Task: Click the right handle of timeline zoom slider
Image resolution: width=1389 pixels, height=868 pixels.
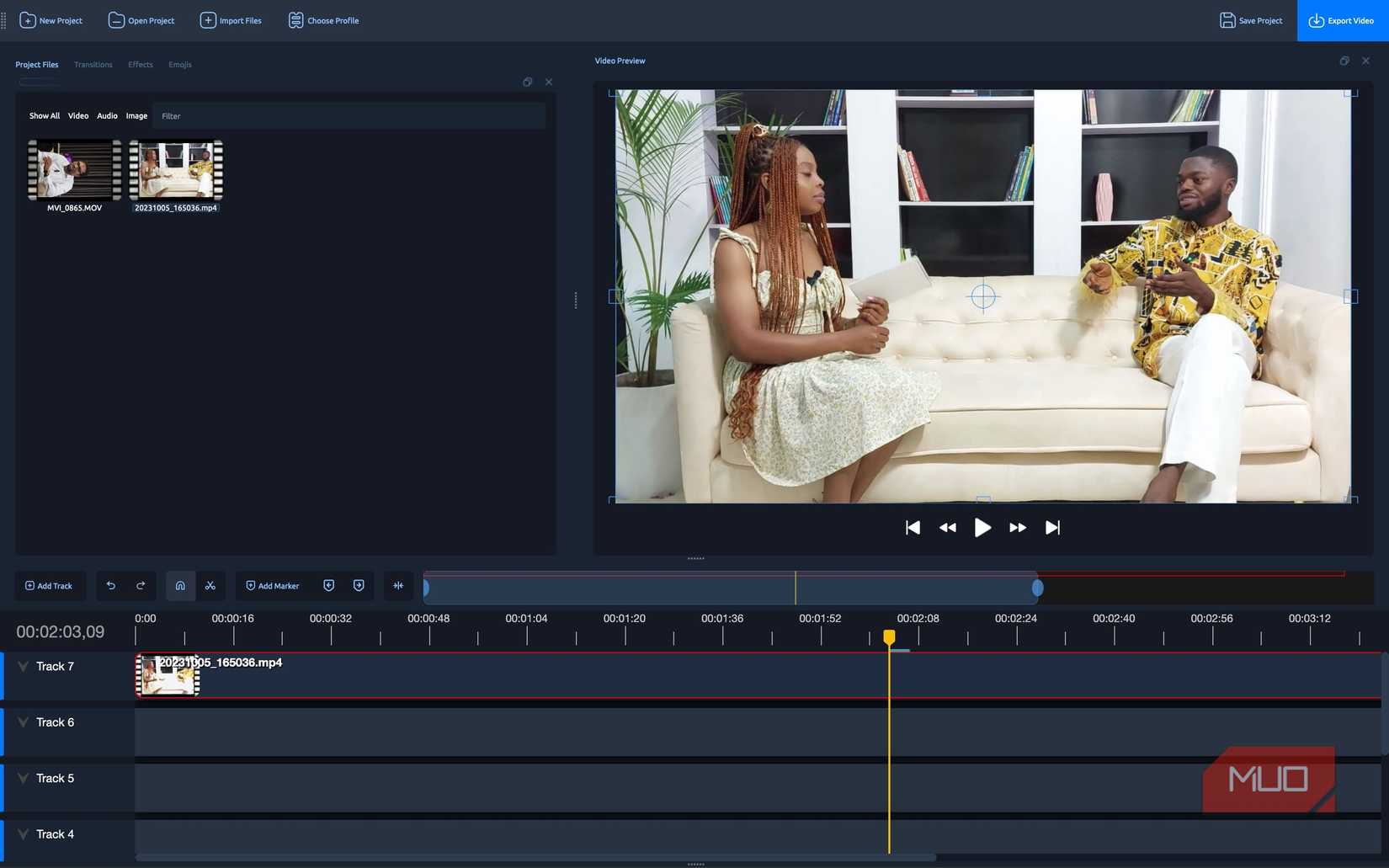Action: point(1037,588)
